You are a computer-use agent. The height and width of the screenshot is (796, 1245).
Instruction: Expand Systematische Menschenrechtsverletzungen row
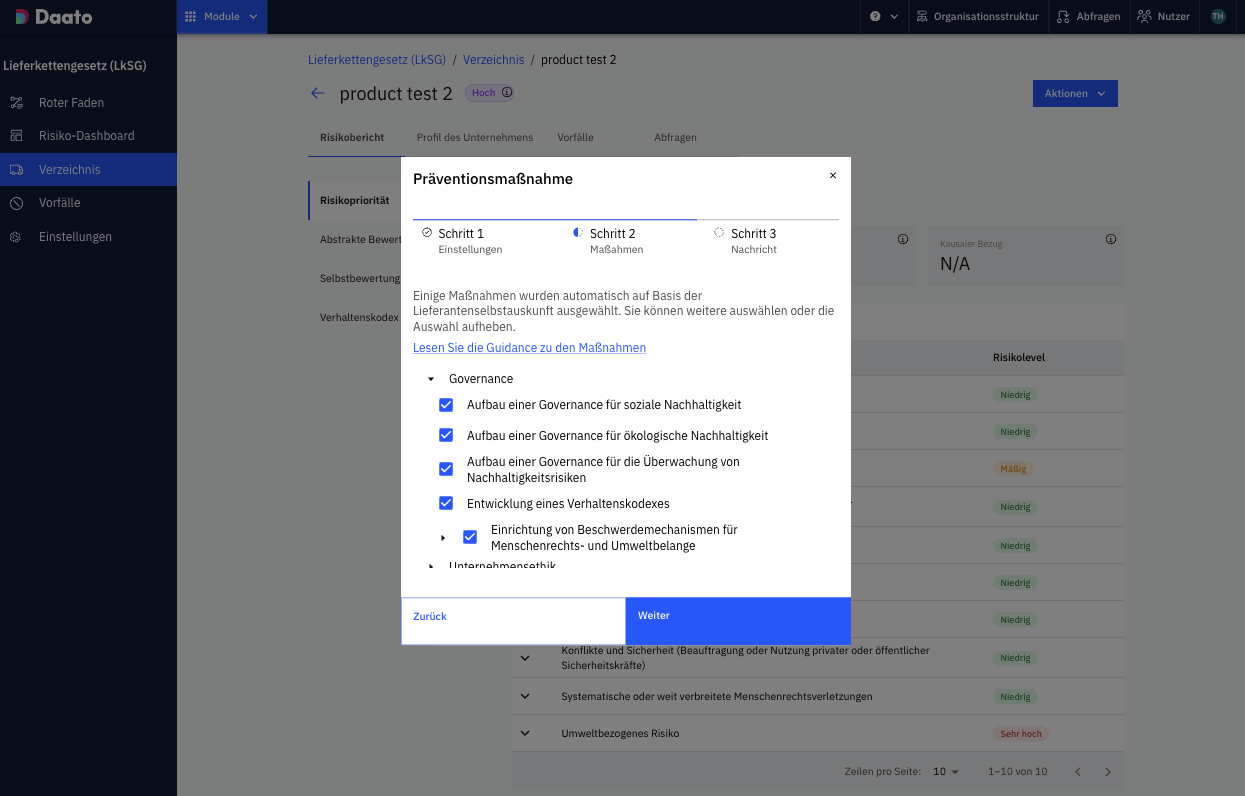(525, 696)
